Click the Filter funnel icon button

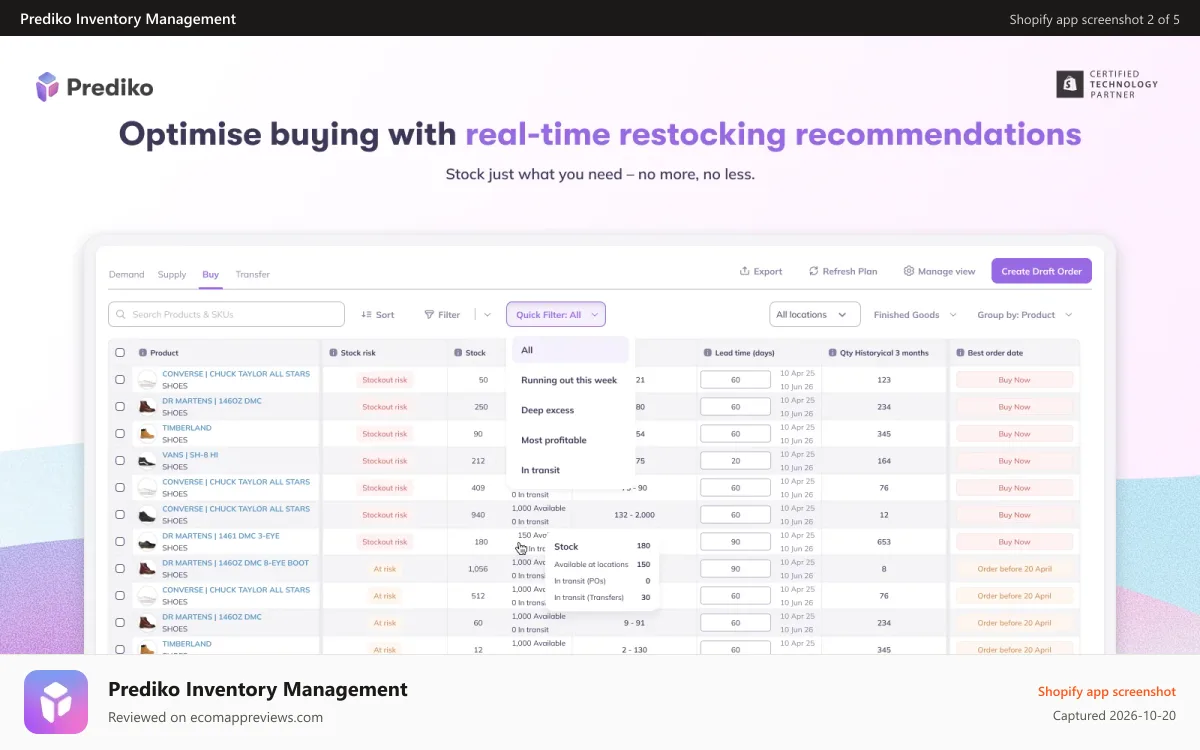pyautogui.click(x=442, y=315)
